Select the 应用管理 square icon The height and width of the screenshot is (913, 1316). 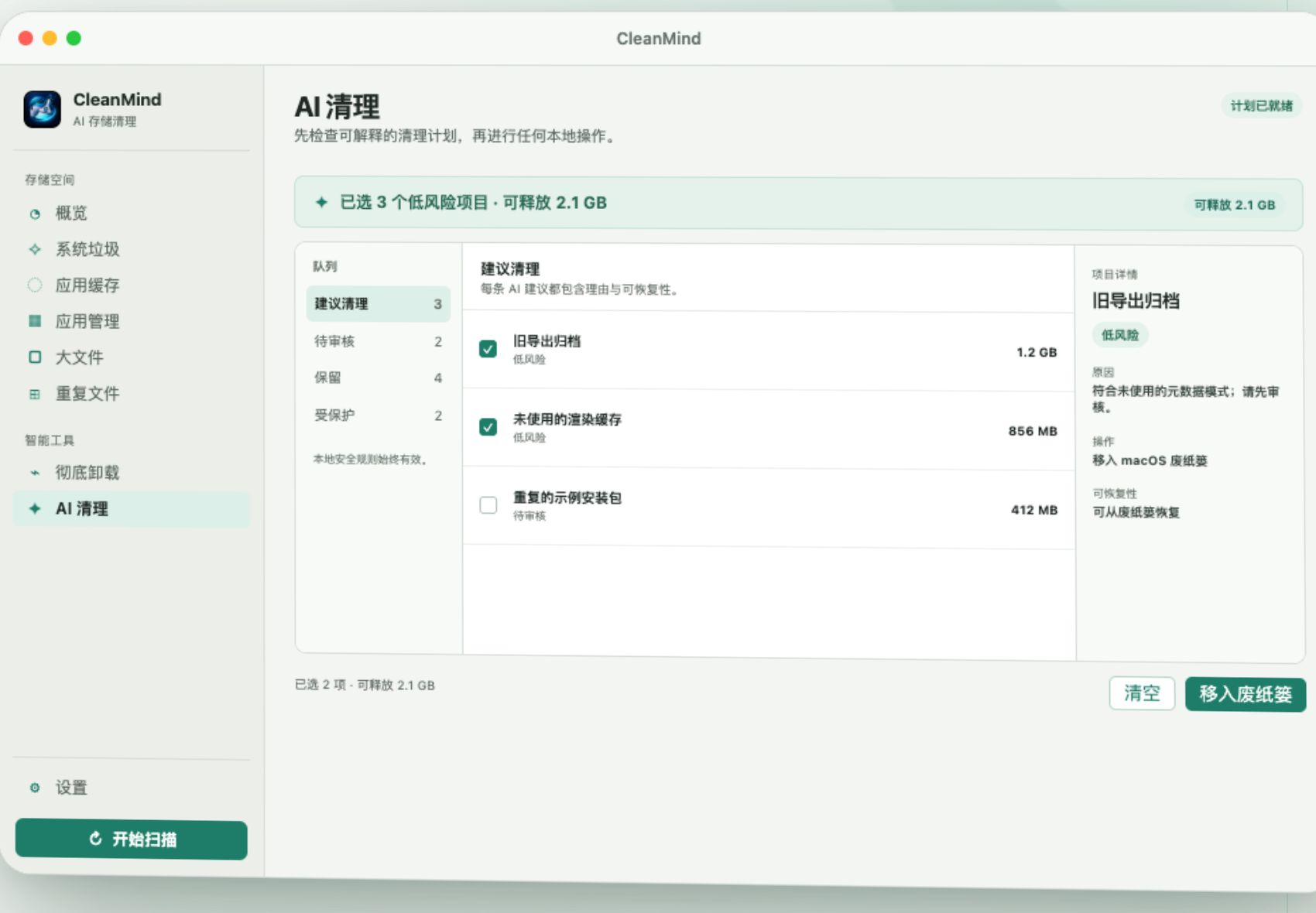(35, 321)
